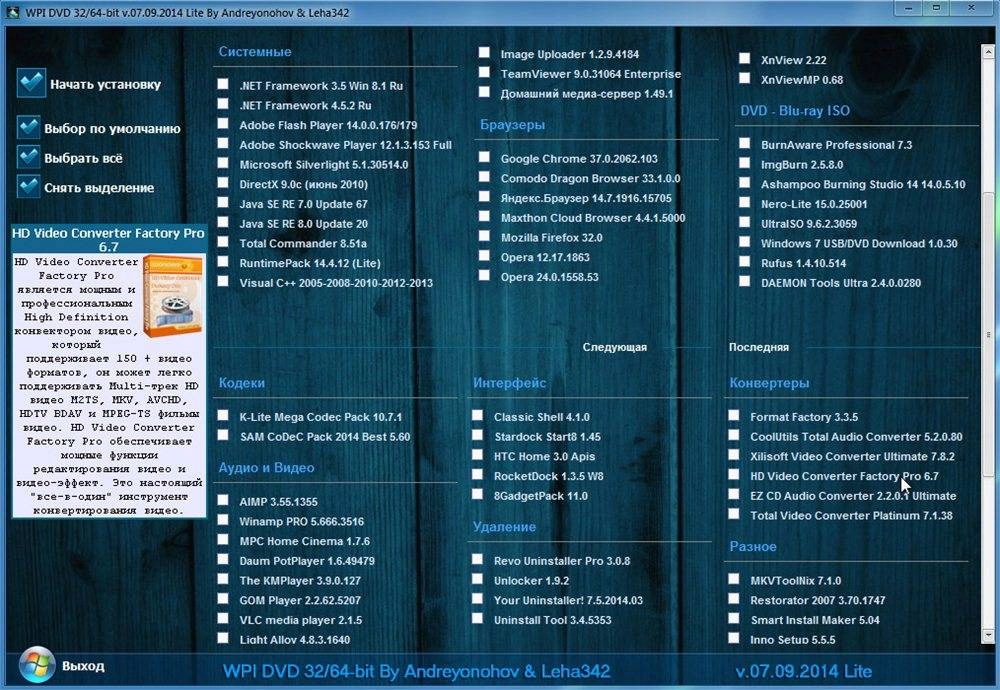
Task: Tick the Ashampoo Burning Studio 14 checkbox
Action: pyautogui.click(x=745, y=182)
